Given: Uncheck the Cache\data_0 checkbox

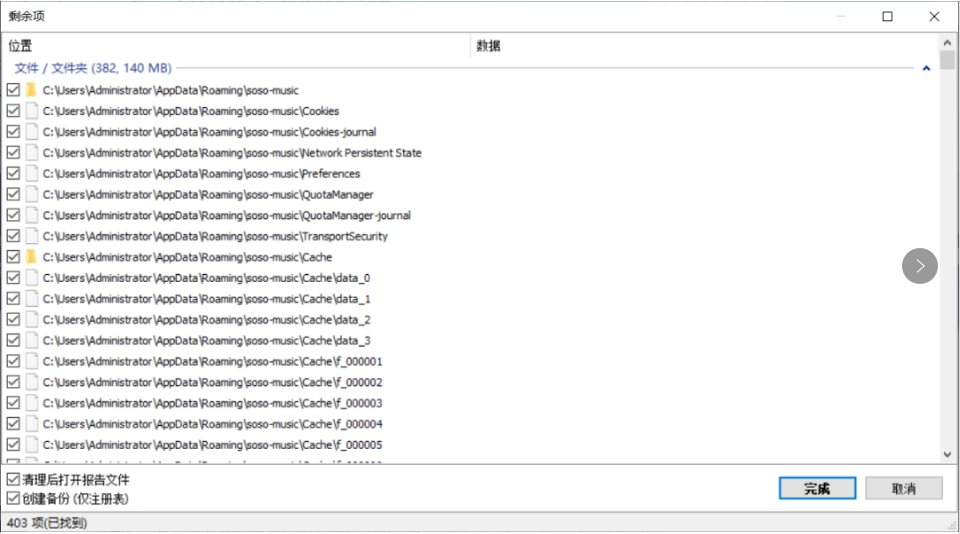Looking at the screenshot, I should (13, 277).
